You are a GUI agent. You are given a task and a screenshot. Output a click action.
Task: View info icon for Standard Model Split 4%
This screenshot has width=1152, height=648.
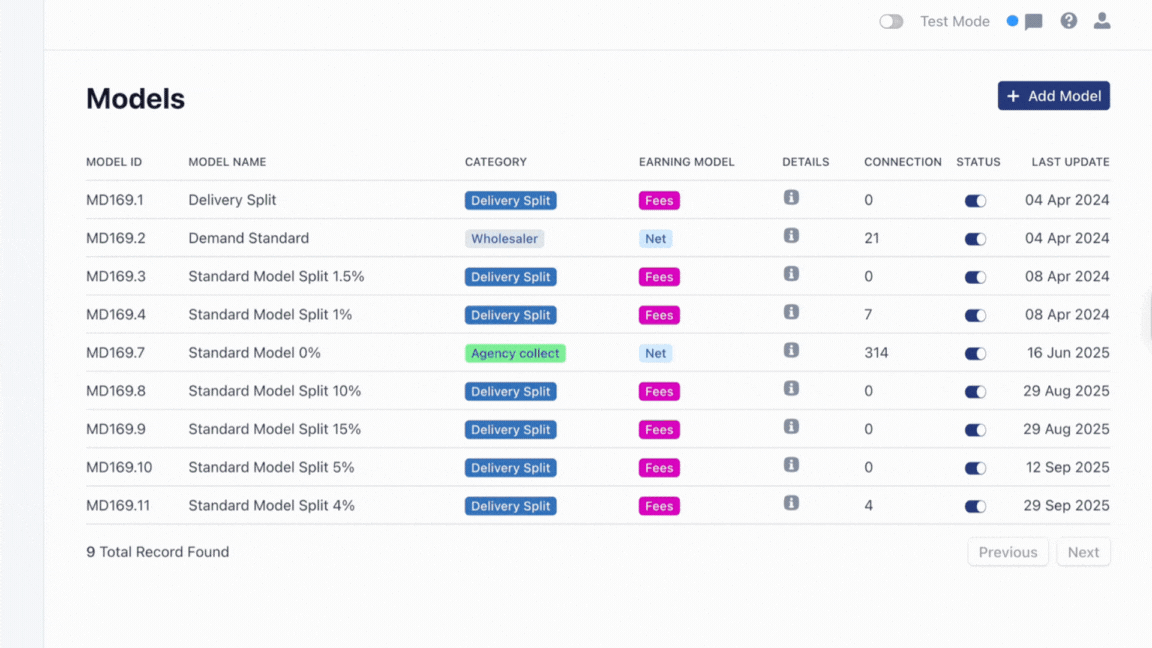pyautogui.click(x=791, y=503)
